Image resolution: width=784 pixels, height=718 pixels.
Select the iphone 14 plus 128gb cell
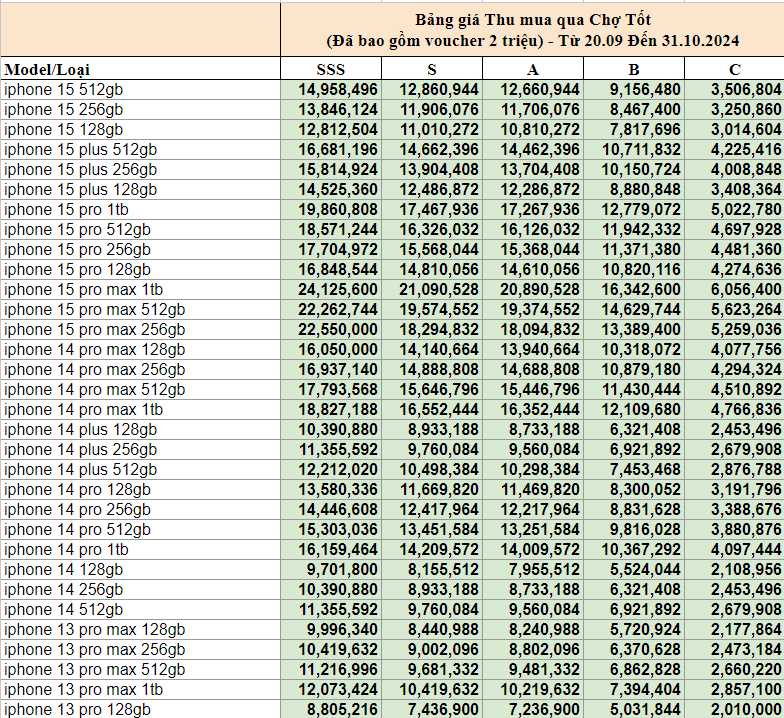[140, 430]
